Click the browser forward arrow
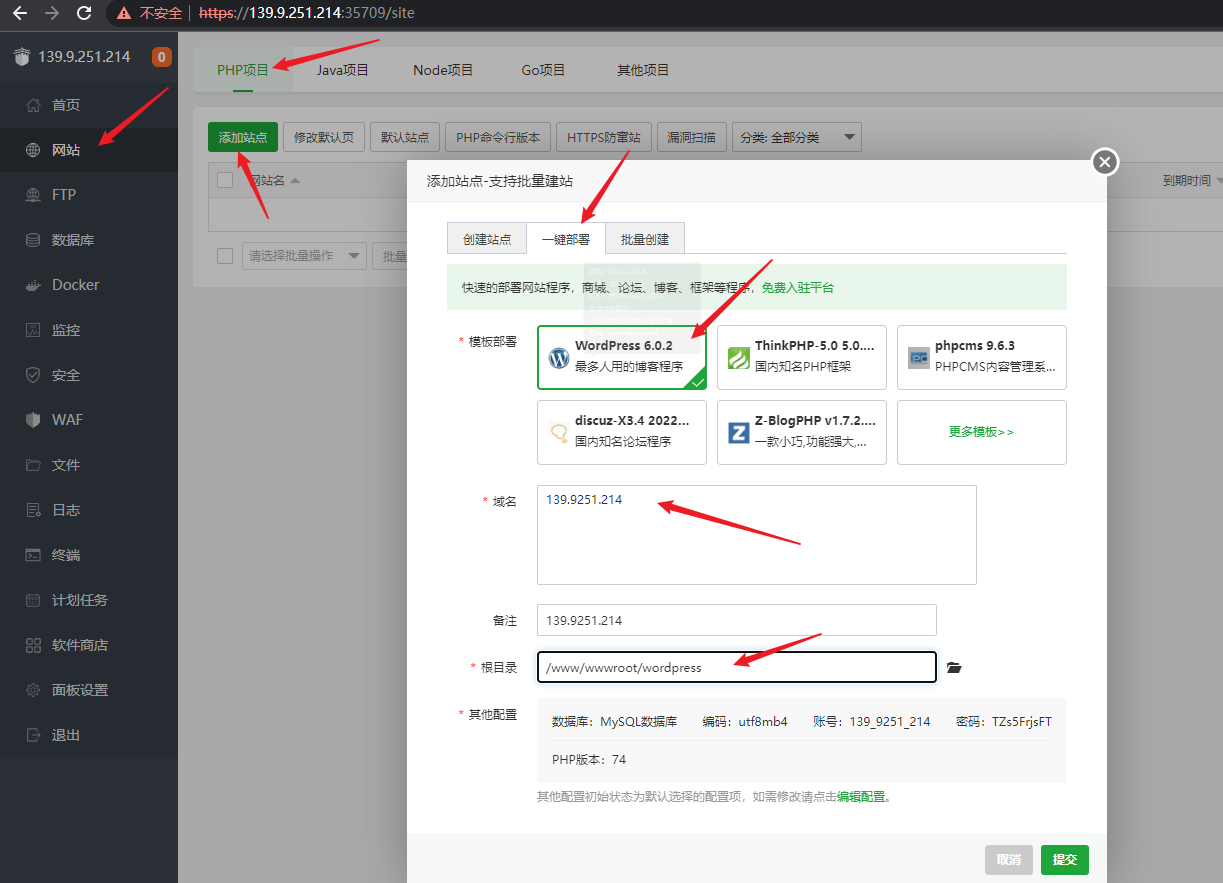This screenshot has height=883, width=1223. coord(52,13)
